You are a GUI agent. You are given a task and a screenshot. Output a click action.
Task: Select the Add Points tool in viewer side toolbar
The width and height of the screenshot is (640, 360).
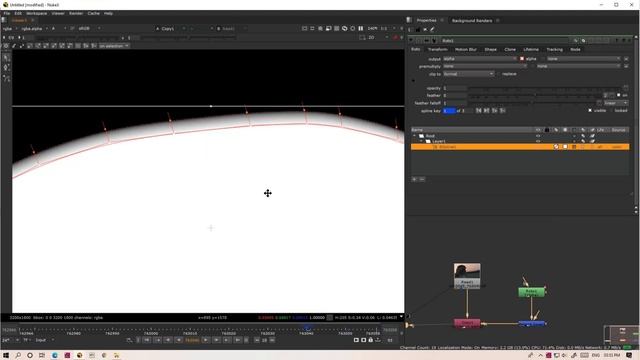point(6,68)
